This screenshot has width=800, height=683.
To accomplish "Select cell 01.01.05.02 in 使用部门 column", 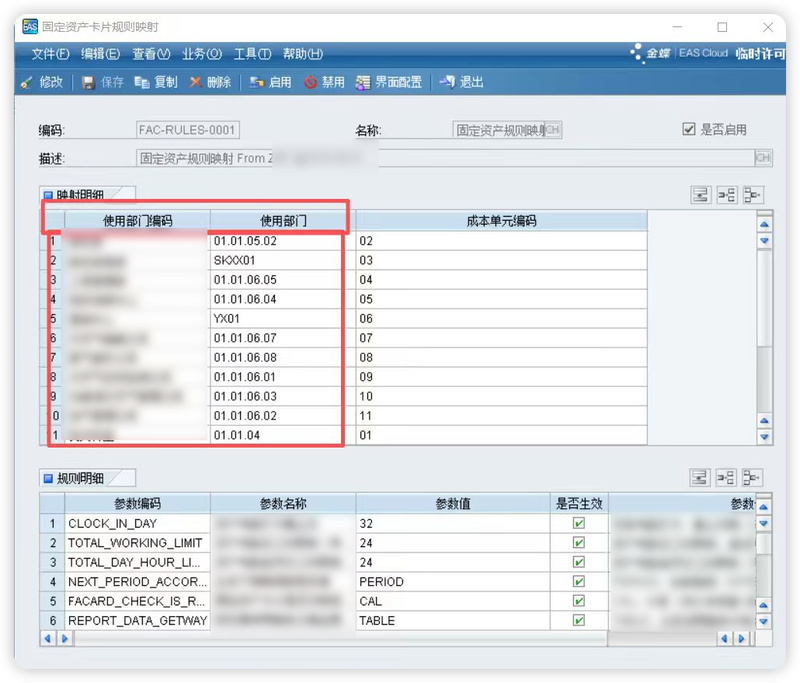I will (283, 241).
